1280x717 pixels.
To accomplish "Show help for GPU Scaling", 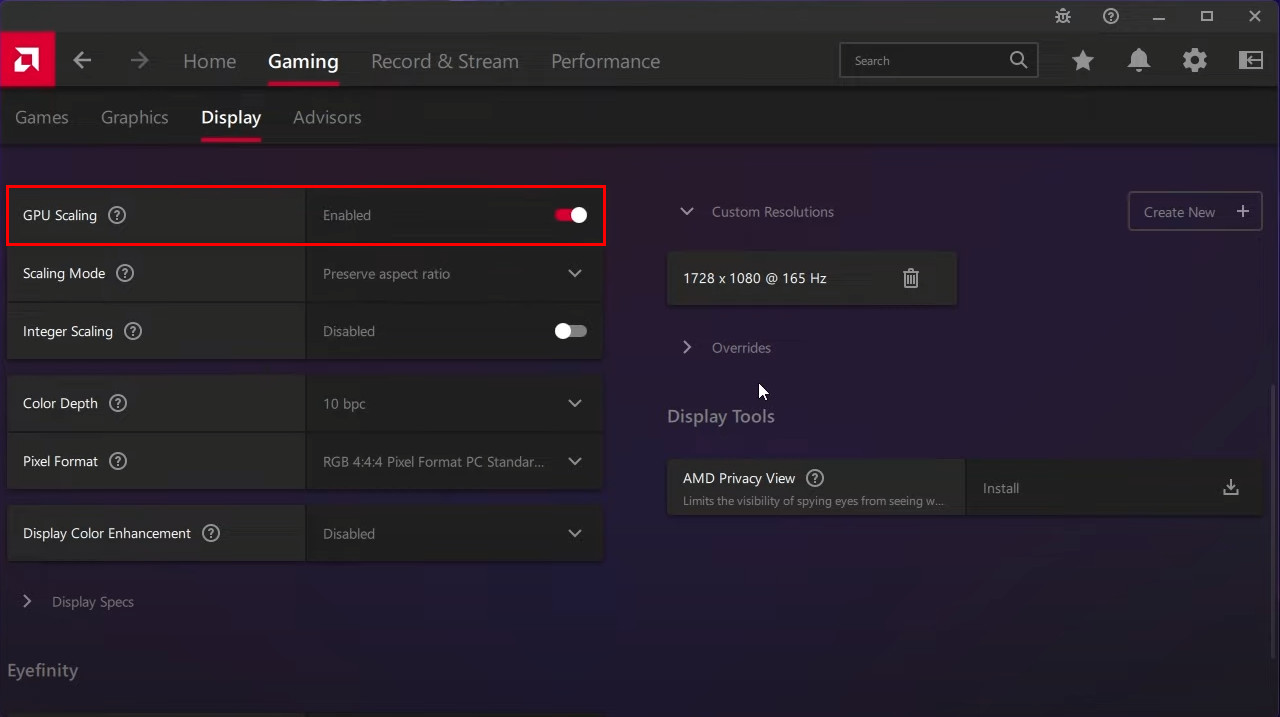I will (x=117, y=215).
